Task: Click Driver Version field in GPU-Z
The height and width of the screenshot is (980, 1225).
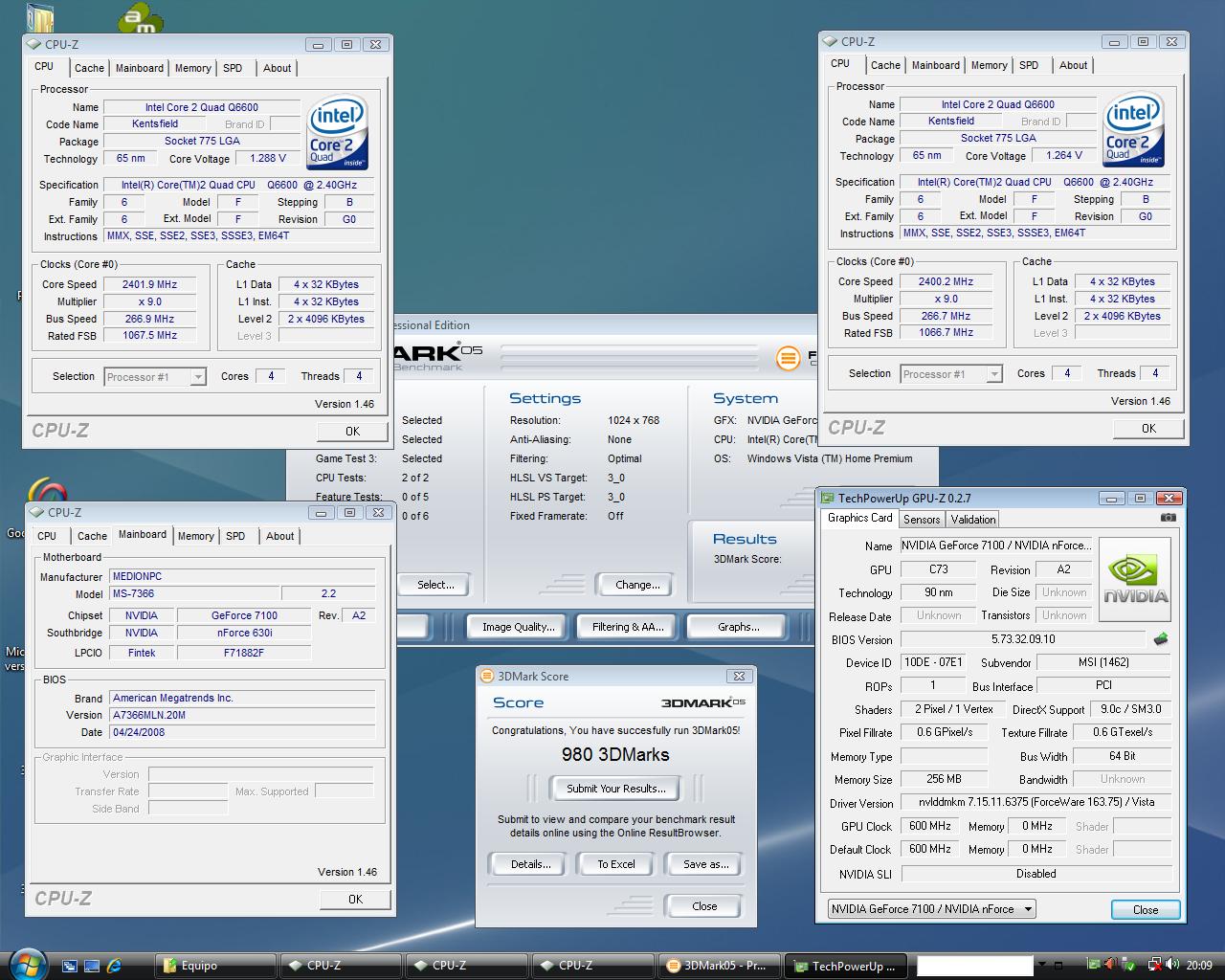Action: pos(1036,802)
